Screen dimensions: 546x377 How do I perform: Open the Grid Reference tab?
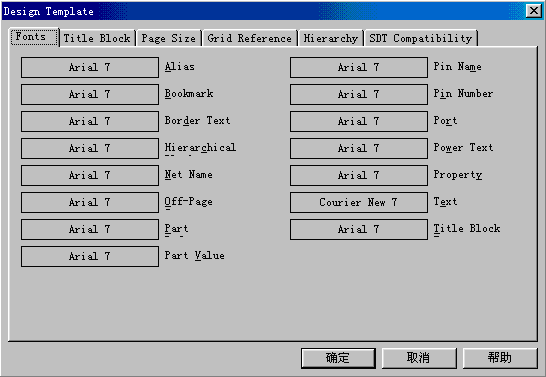[x=250, y=38]
